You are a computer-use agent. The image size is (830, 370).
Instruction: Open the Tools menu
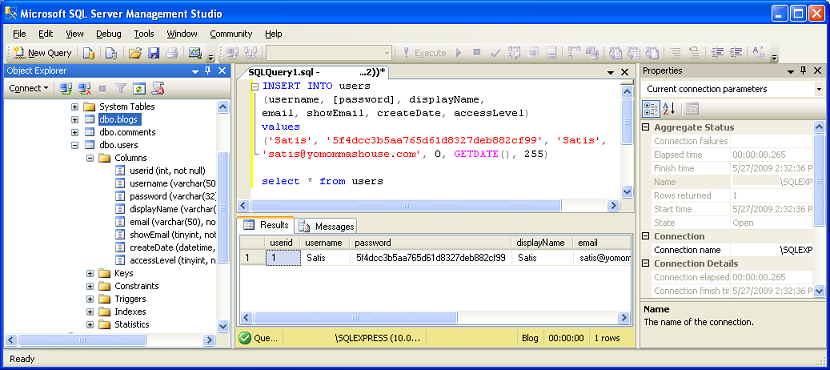[x=144, y=34]
